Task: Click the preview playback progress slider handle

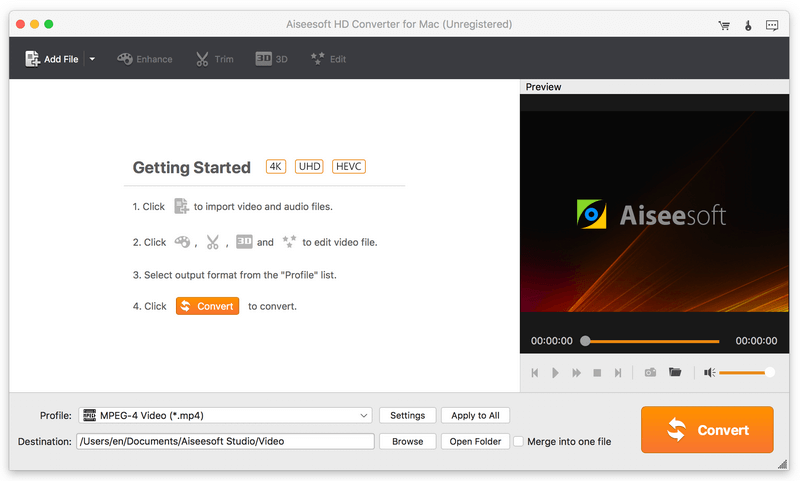Action: [585, 341]
